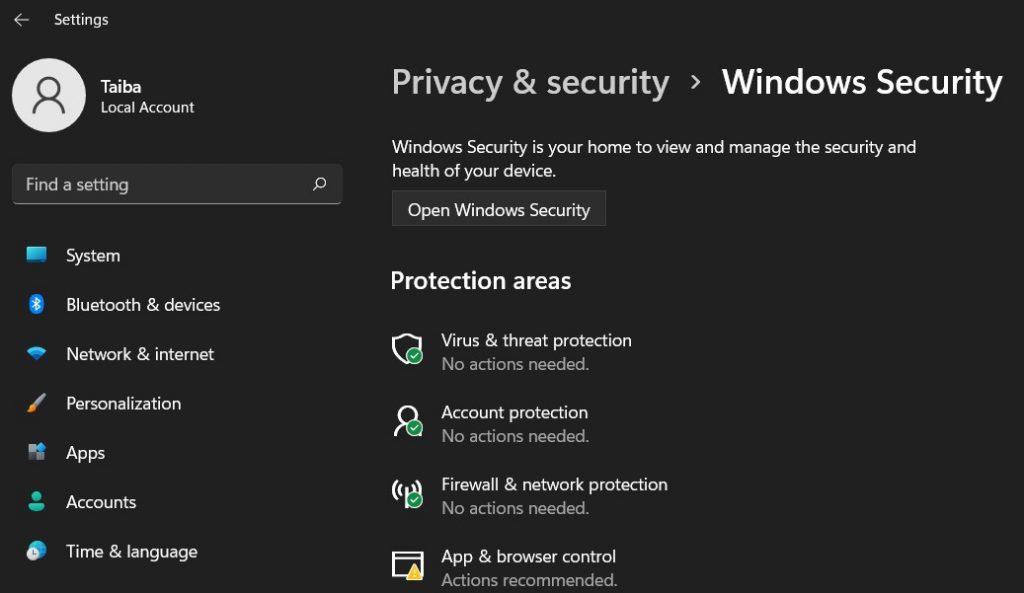
Task: Go to Privacy & security breadcrumb
Action: pyautogui.click(x=530, y=82)
